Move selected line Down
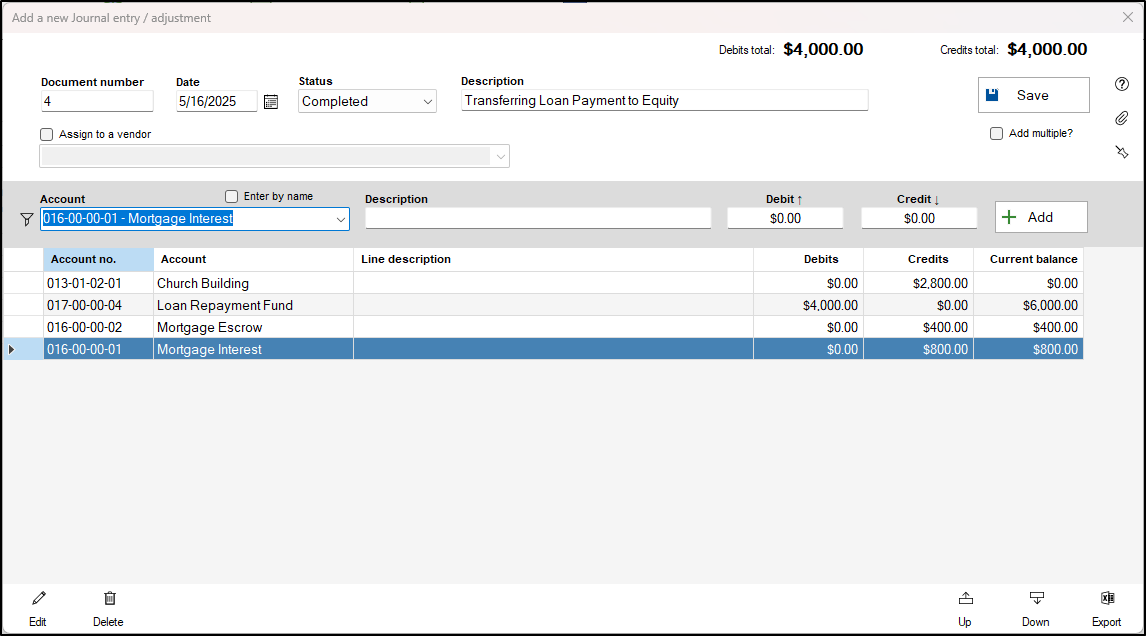Viewport: 1146px width, 636px height. [x=1035, y=606]
